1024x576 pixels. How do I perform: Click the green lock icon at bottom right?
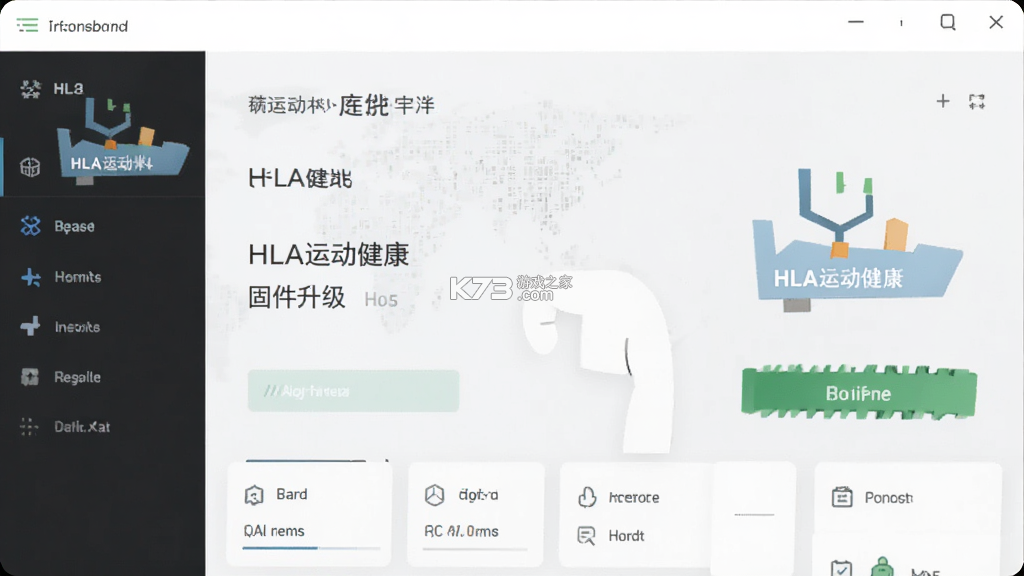[x=882, y=567]
